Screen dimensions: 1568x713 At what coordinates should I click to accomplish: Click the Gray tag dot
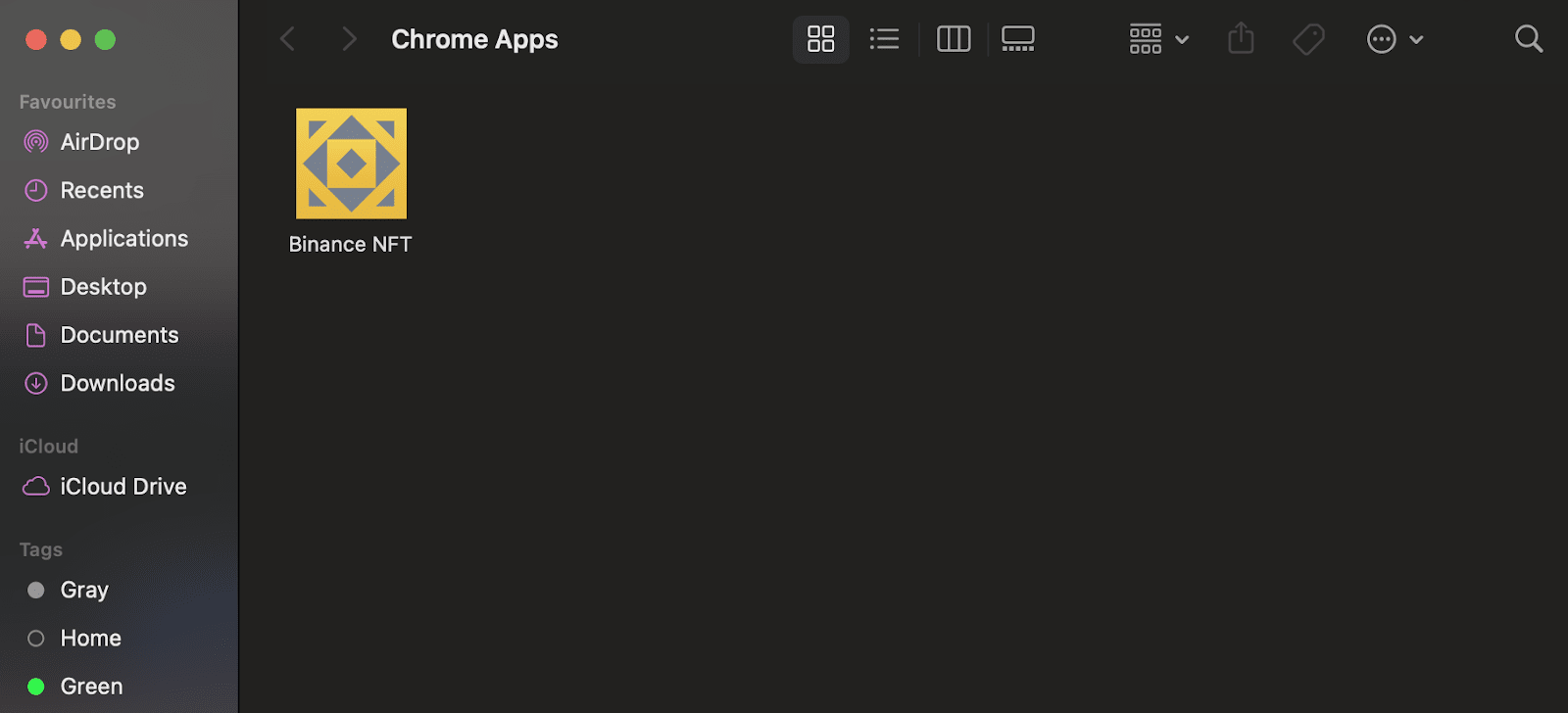coord(36,590)
